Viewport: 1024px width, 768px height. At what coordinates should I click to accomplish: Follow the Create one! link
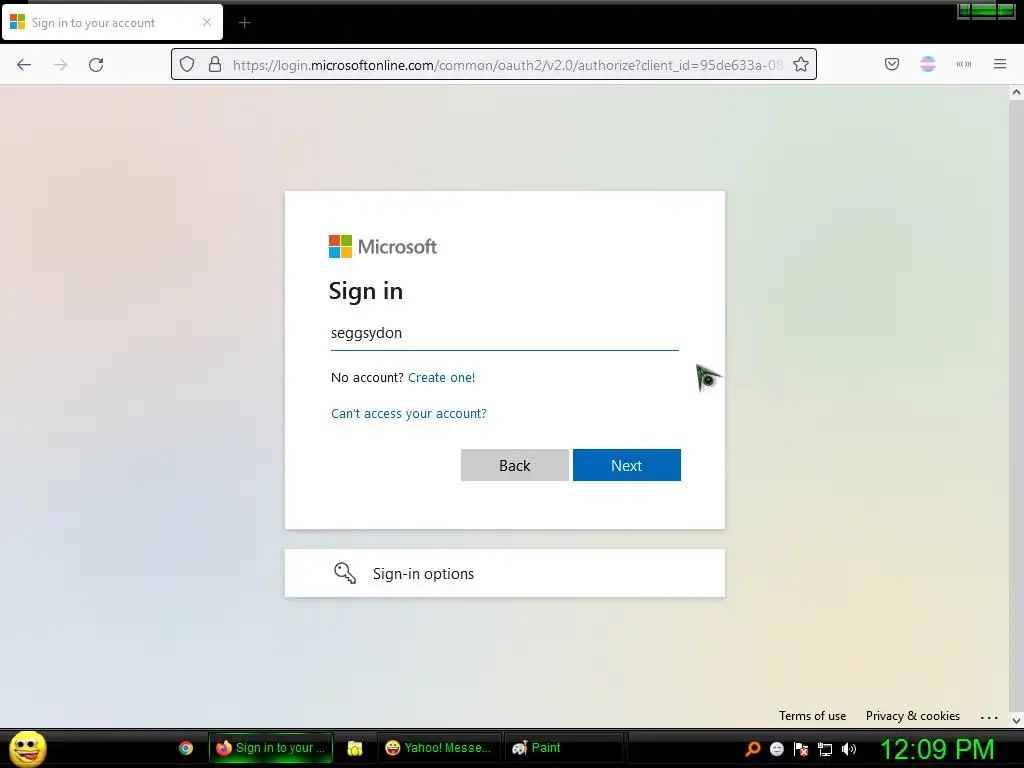(441, 377)
